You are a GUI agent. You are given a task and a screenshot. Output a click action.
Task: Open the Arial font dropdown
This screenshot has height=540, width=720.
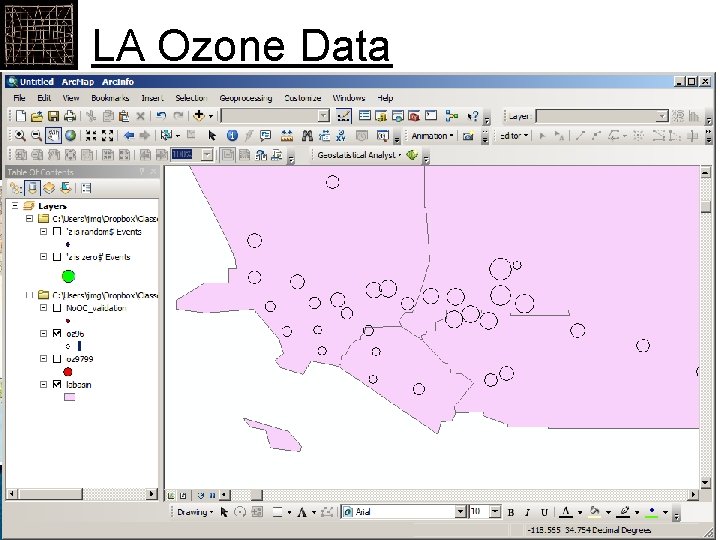click(460, 512)
